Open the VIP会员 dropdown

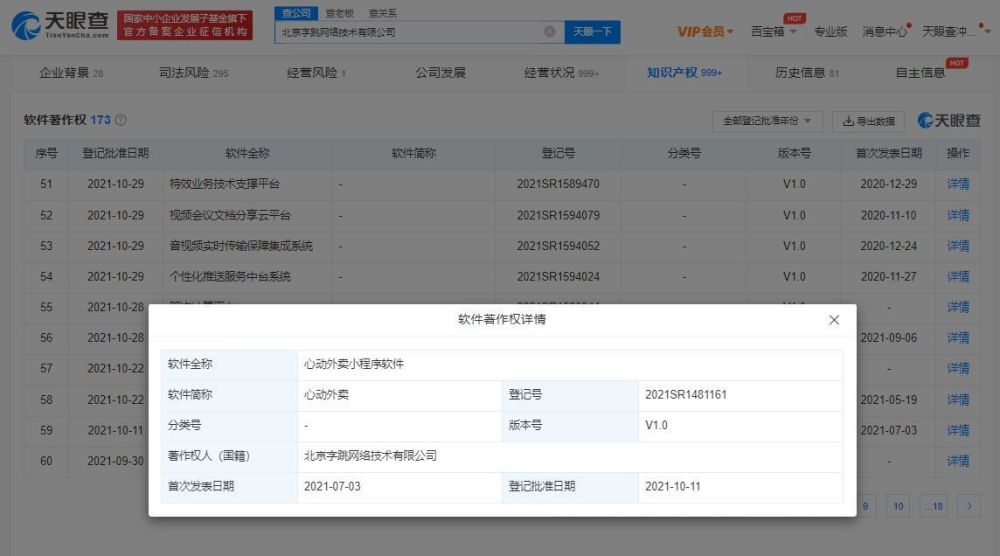pos(705,31)
